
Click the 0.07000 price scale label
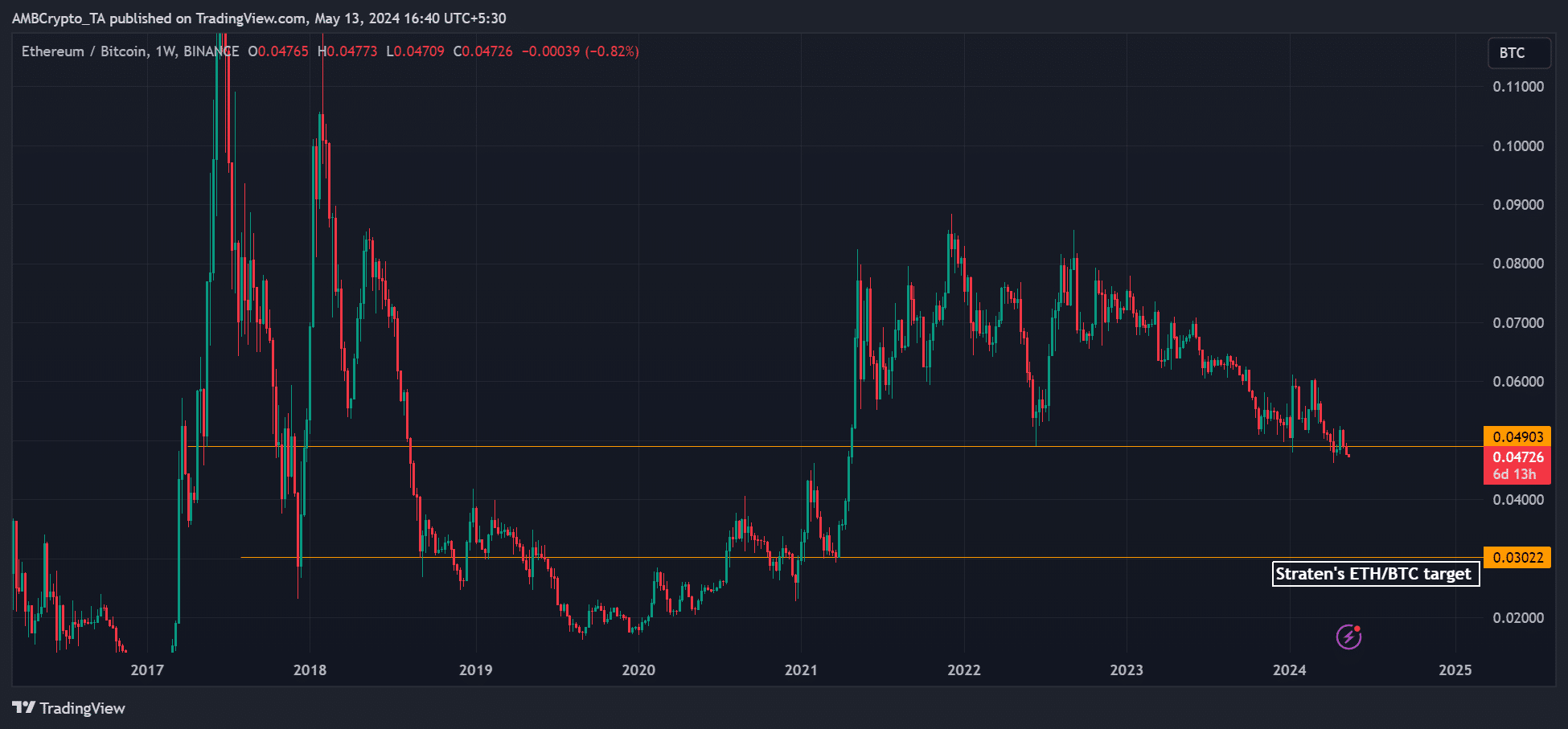click(1518, 323)
